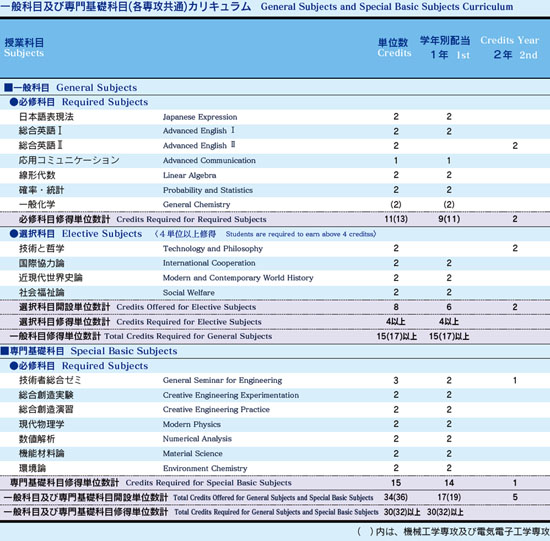Click the '17(19)' first-year offered value

pyautogui.click(x=449, y=497)
